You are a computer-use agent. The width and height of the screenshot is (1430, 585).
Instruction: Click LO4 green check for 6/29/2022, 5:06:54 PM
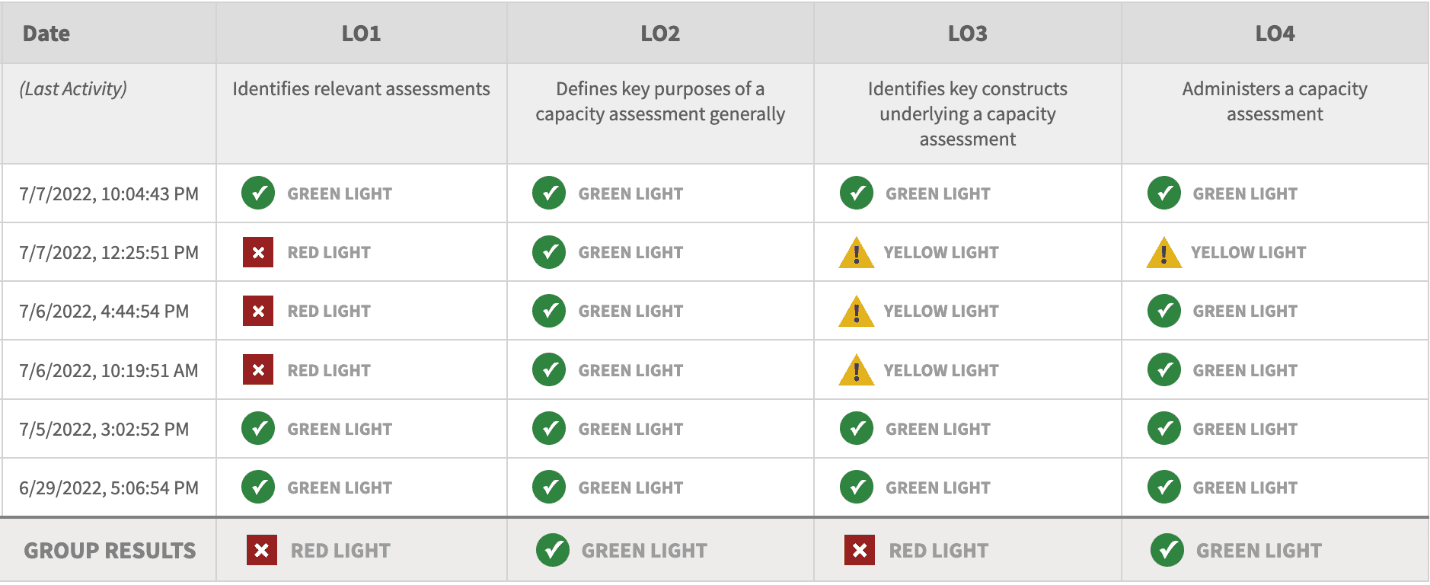click(1164, 488)
